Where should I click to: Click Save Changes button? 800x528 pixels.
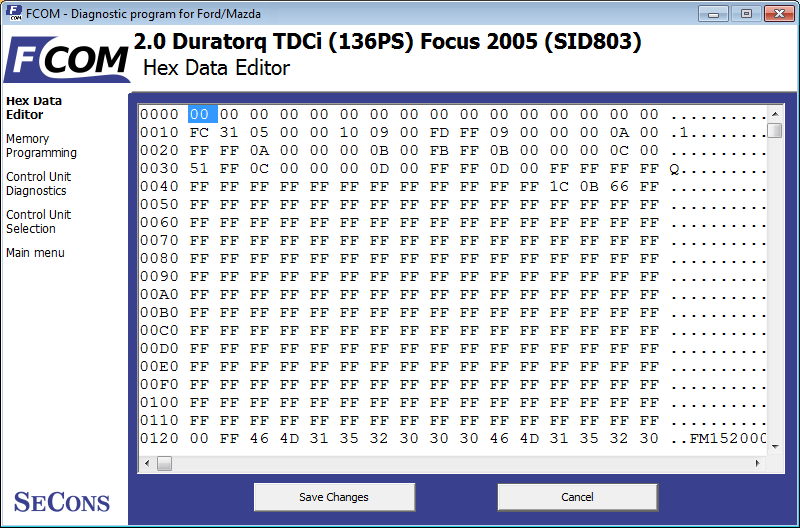point(334,497)
